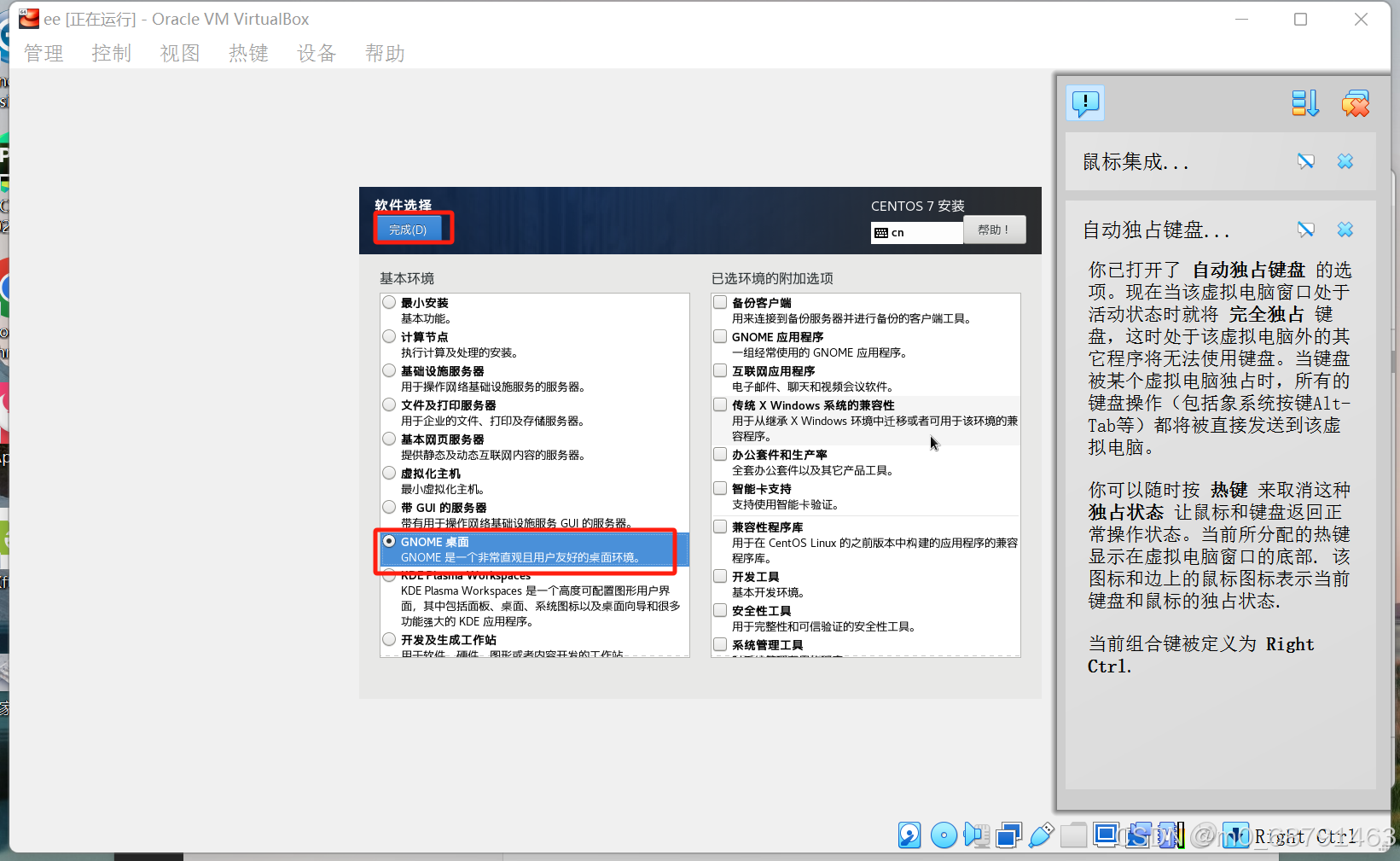1400x861 pixels.
Task: Close the 鼠标集成 notification
Action: pyautogui.click(x=1345, y=161)
